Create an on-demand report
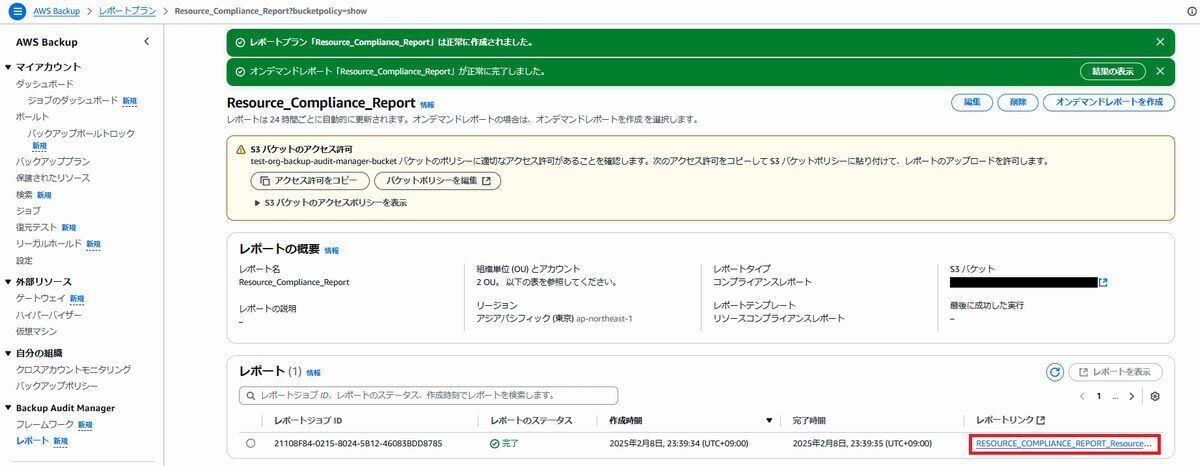This screenshot has width=1200, height=466. 1108,102
